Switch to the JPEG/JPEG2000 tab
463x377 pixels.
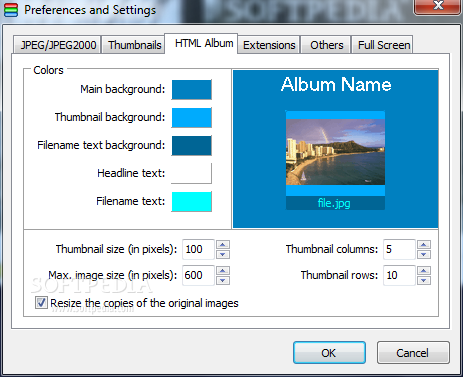(x=57, y=45)
